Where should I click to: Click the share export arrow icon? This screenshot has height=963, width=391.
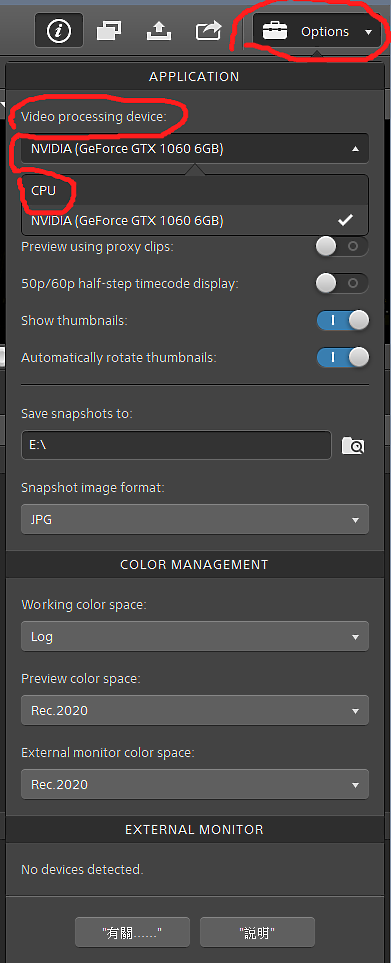[209, 30]
